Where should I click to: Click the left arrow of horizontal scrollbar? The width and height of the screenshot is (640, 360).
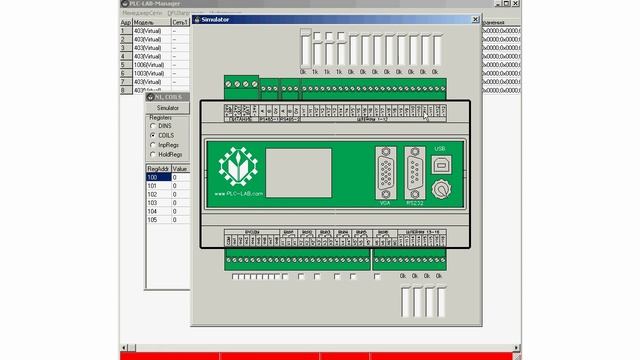[124, 348]
